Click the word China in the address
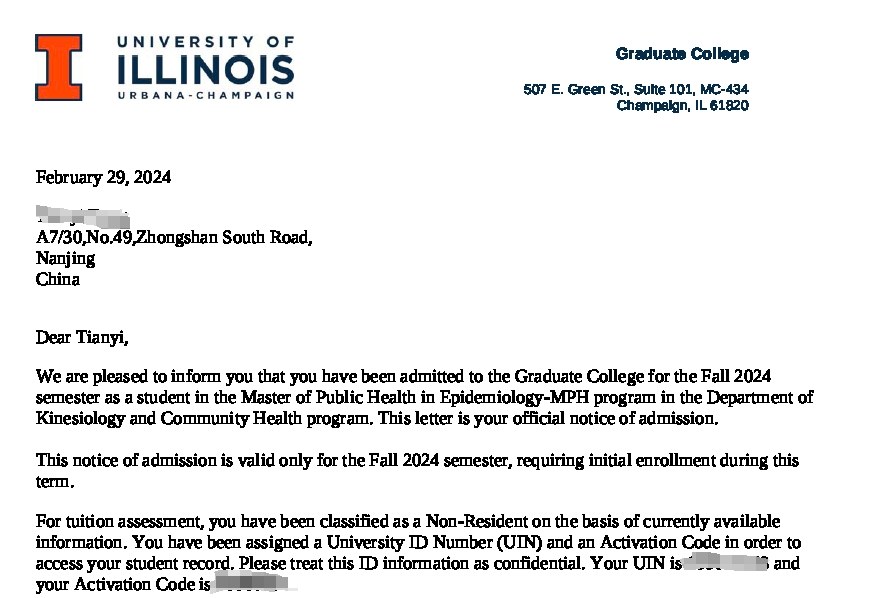Screen dimensions: 873x598 (57, 279)
